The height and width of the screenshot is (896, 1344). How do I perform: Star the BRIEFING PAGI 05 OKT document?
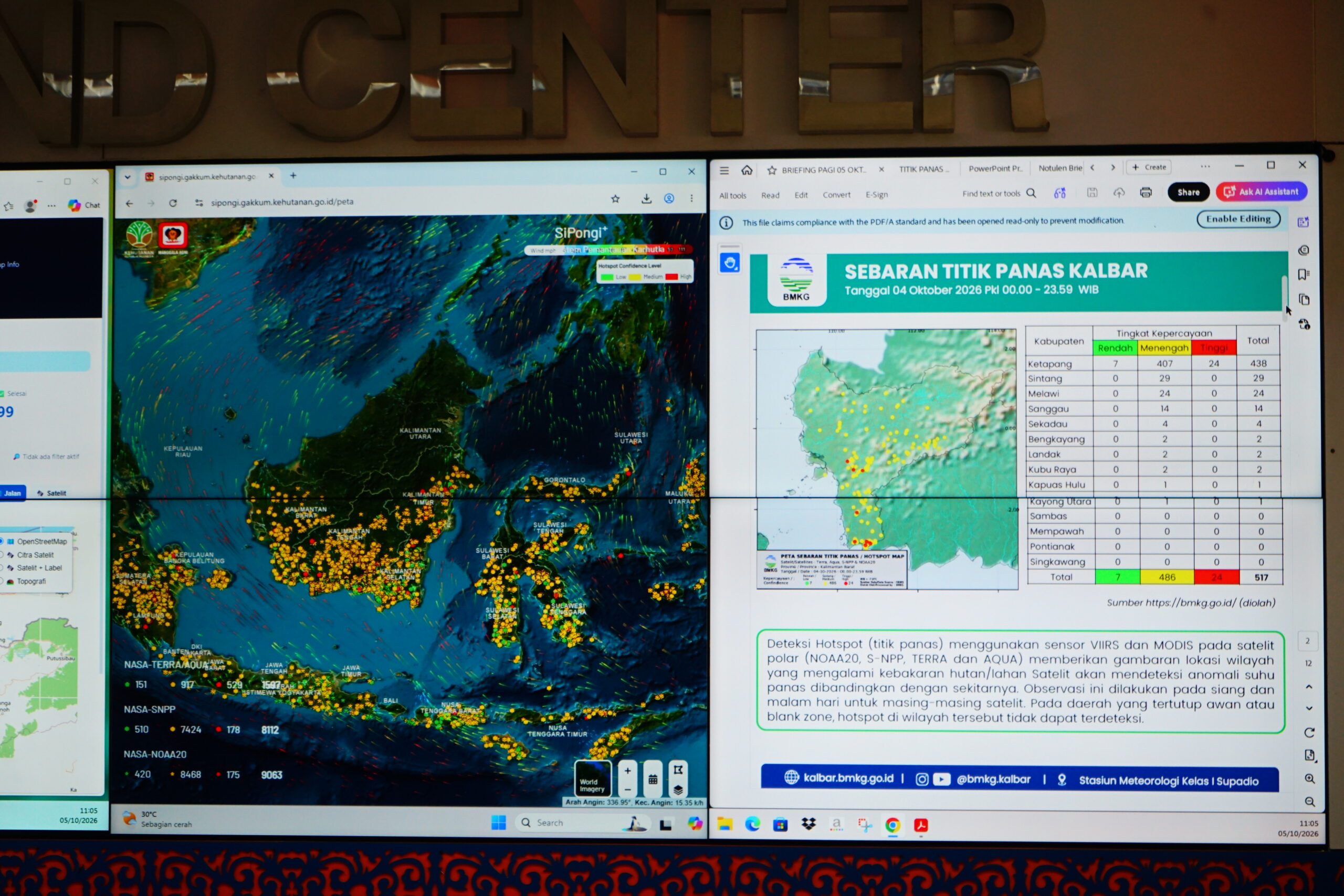click(x=772, y=170)
